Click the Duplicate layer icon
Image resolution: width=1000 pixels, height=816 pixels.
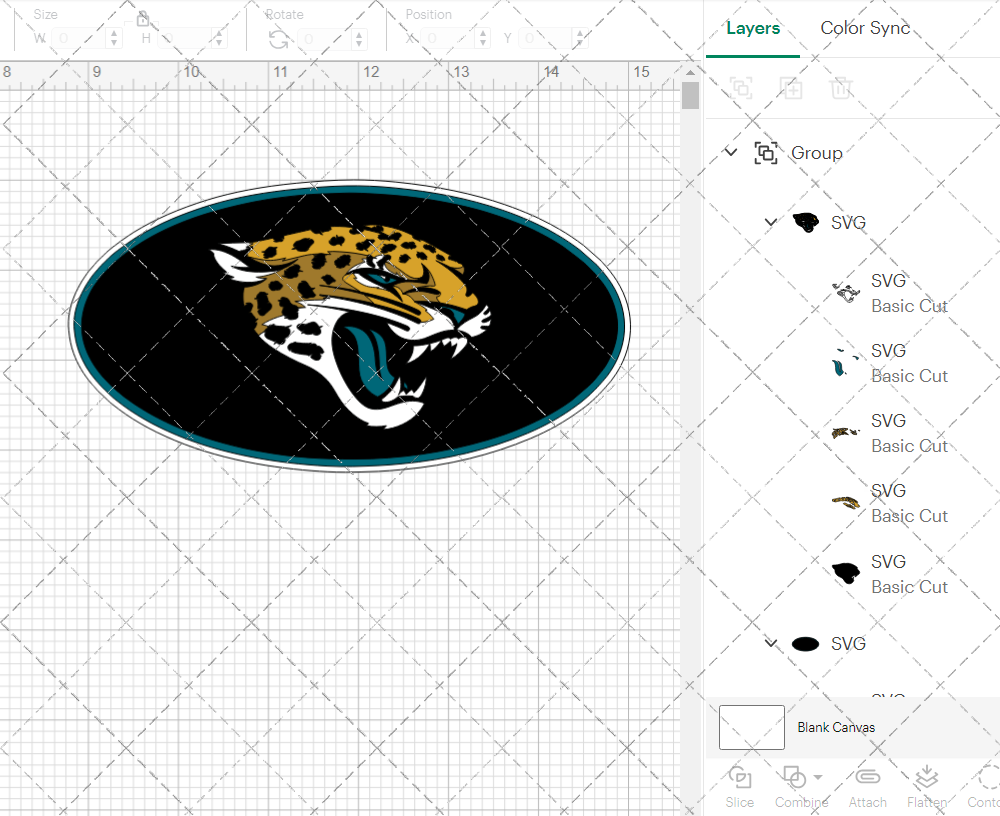point(791,87)
